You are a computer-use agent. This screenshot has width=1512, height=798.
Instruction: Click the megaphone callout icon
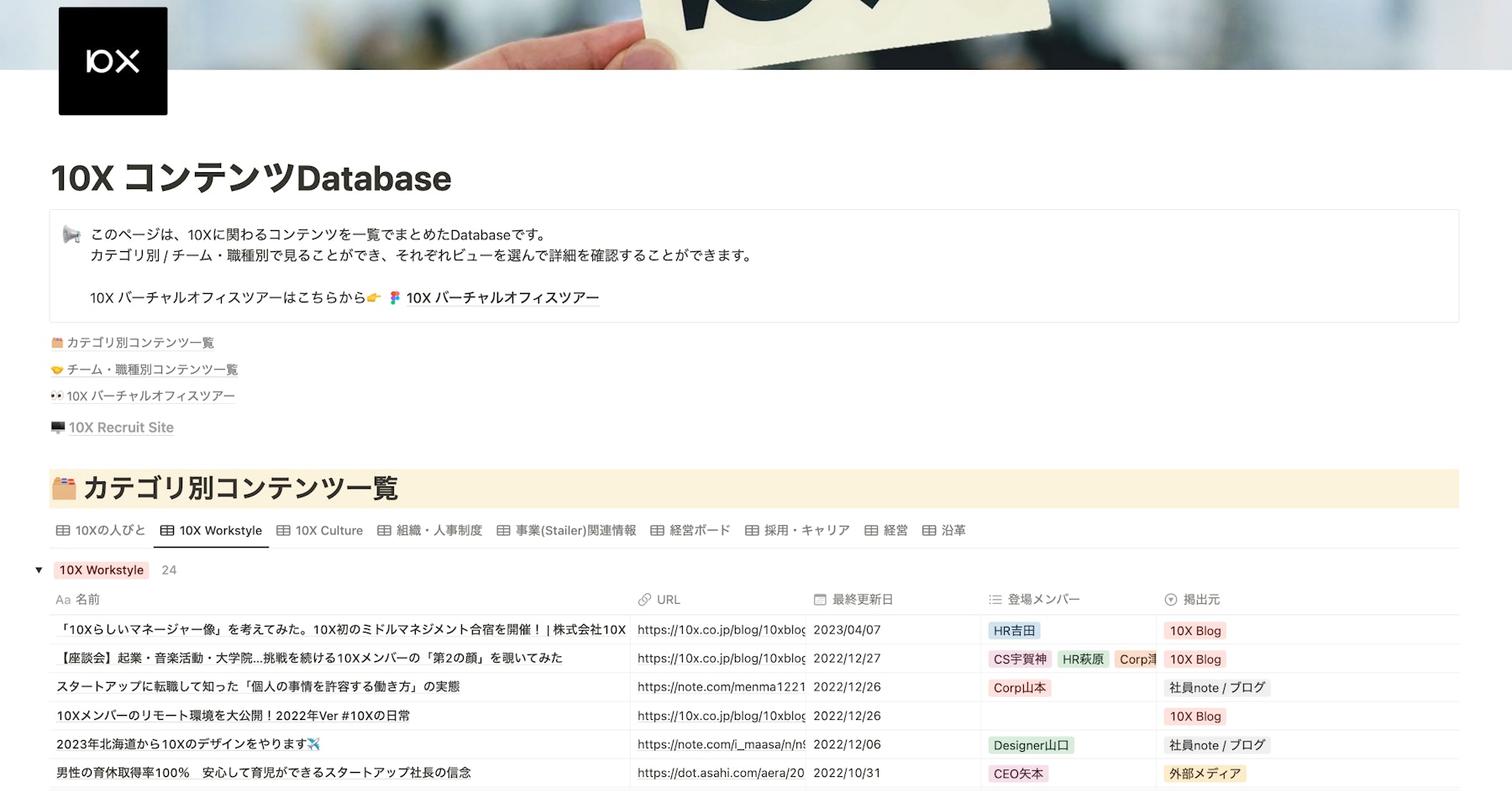pyautogui.click(x=71, y=235)
